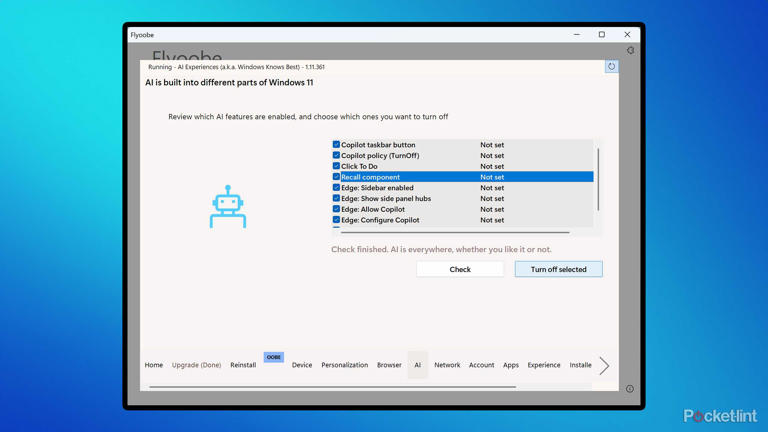Open the Home tab

click(x=153, y=365)
